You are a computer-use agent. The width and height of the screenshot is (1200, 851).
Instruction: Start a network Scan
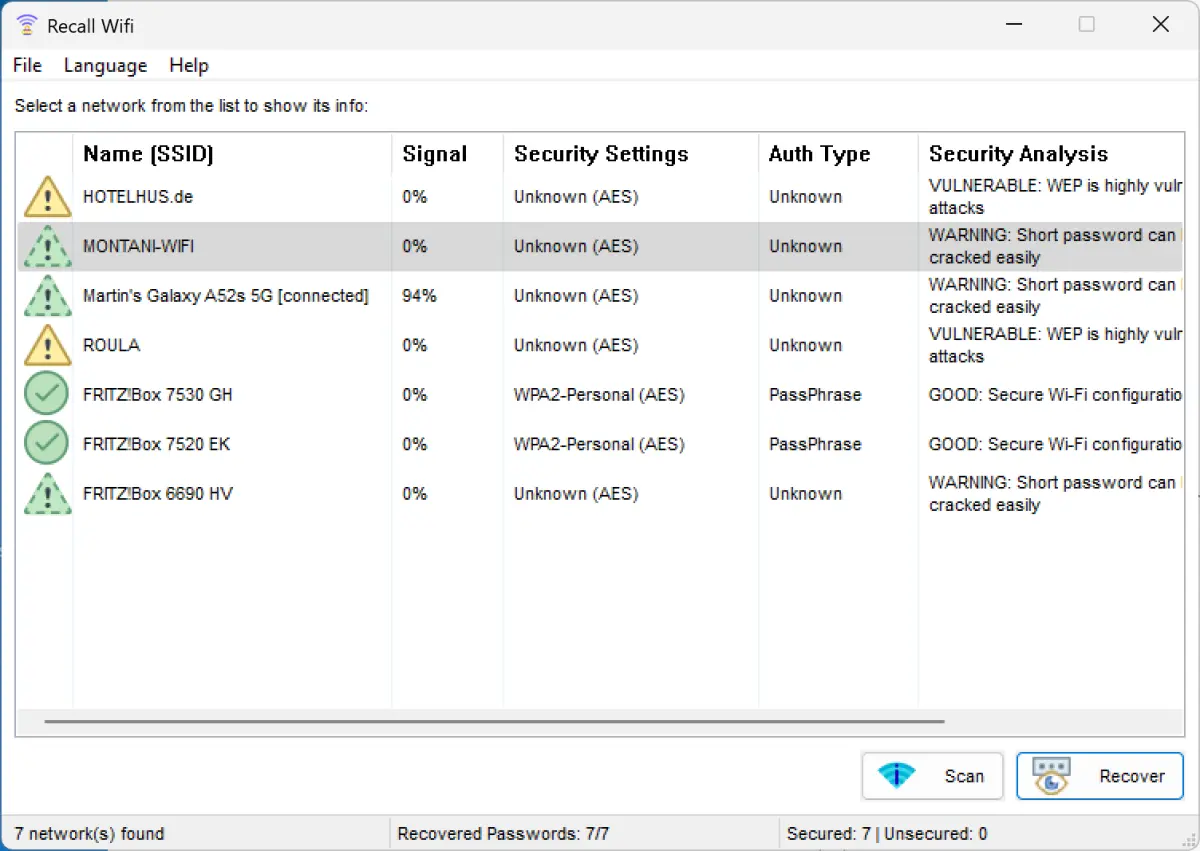click(932, 776)
